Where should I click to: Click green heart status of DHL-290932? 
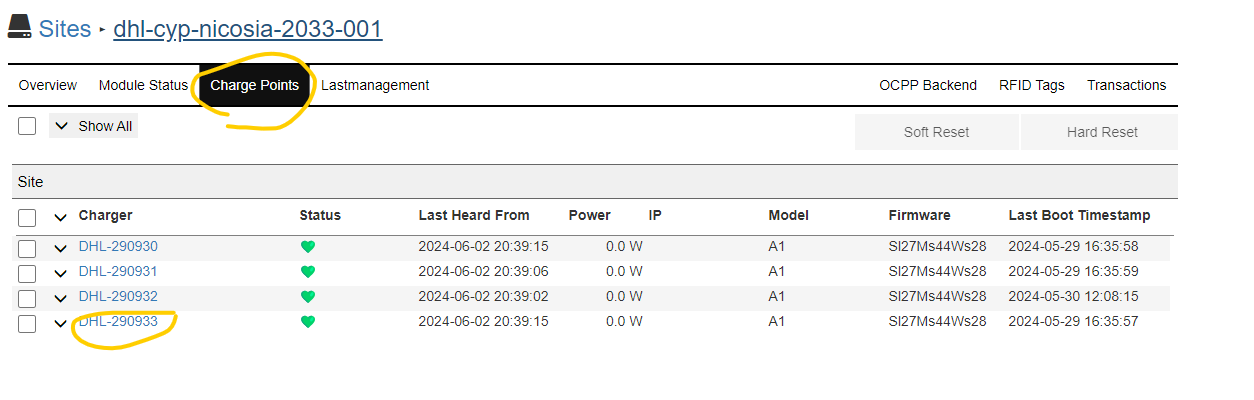click(x=308, y=297)
